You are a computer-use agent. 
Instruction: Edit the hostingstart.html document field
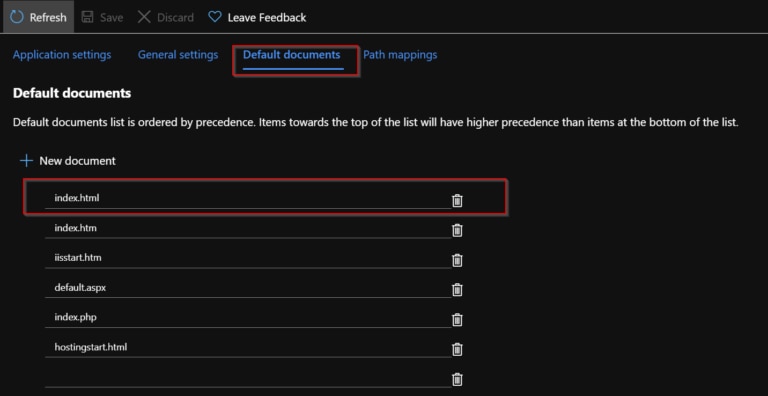click(x=248, y=347)
